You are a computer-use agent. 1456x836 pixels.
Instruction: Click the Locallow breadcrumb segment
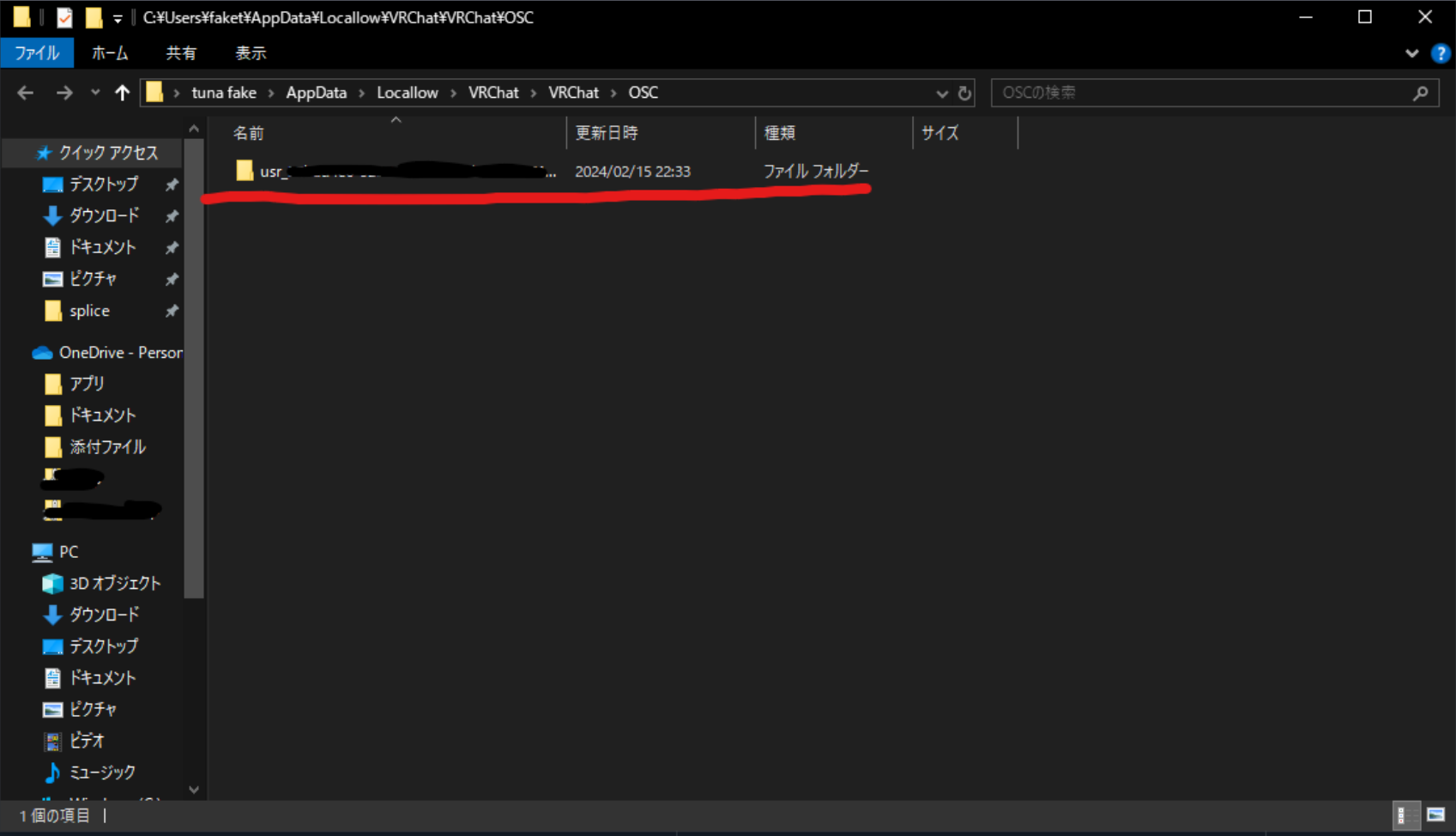tap(407, 93)
